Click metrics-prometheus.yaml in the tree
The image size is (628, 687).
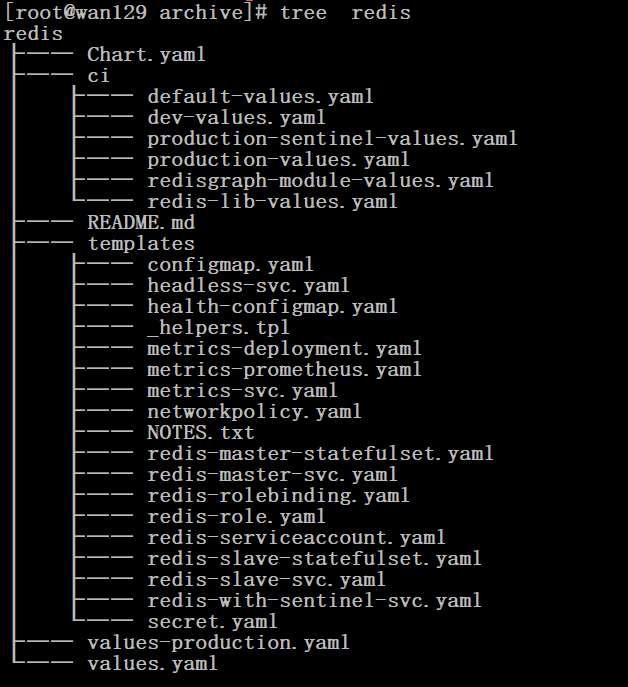click(284, 370)
